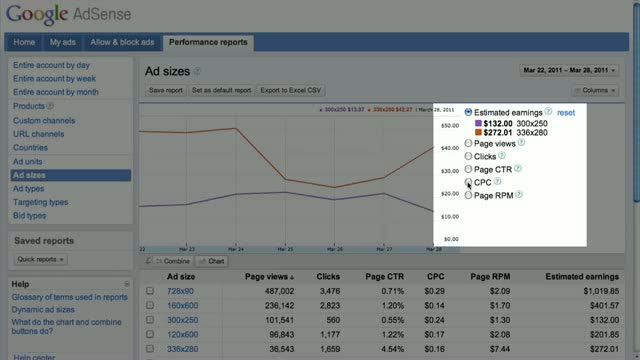Open the 300x250 ad size link
This screenshot has width=640, height=360.
click(182, 320)
